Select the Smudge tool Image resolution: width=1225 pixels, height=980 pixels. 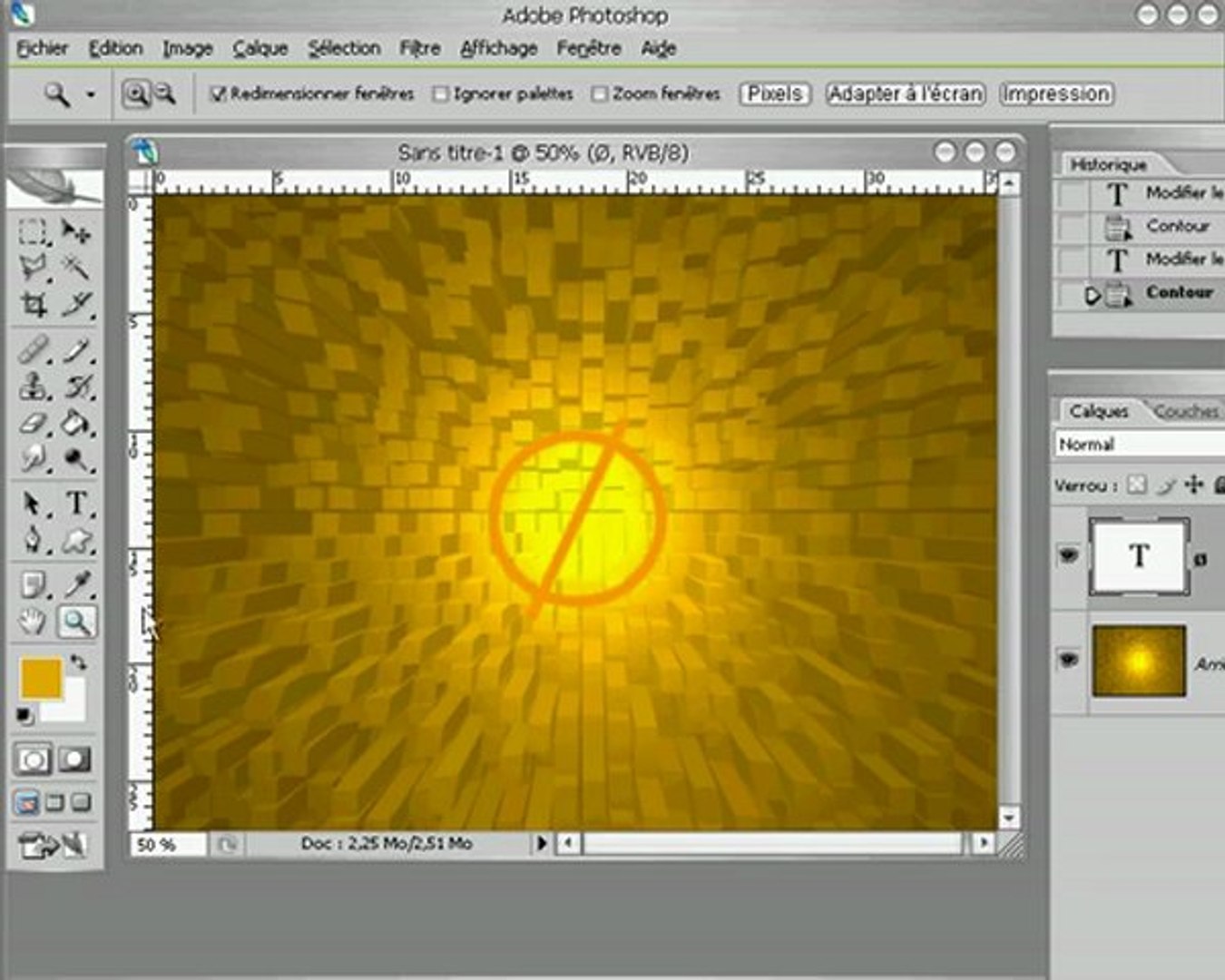[33, 459]
